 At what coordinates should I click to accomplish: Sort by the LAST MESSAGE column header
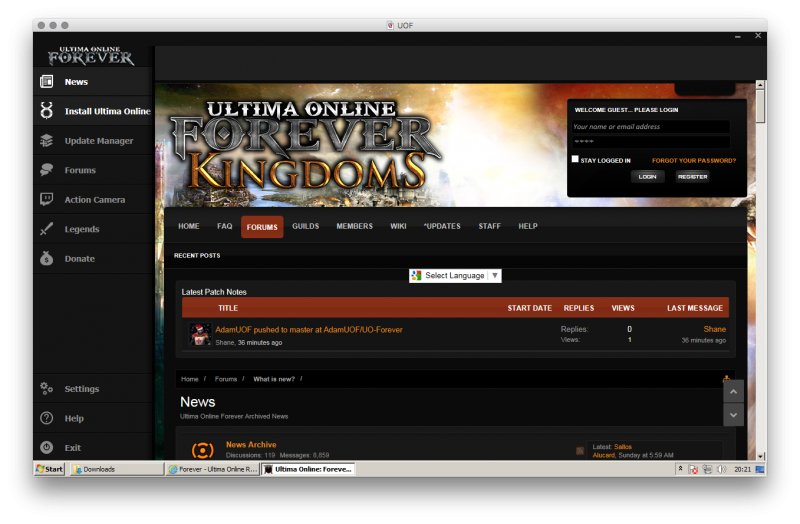[695, 308]
